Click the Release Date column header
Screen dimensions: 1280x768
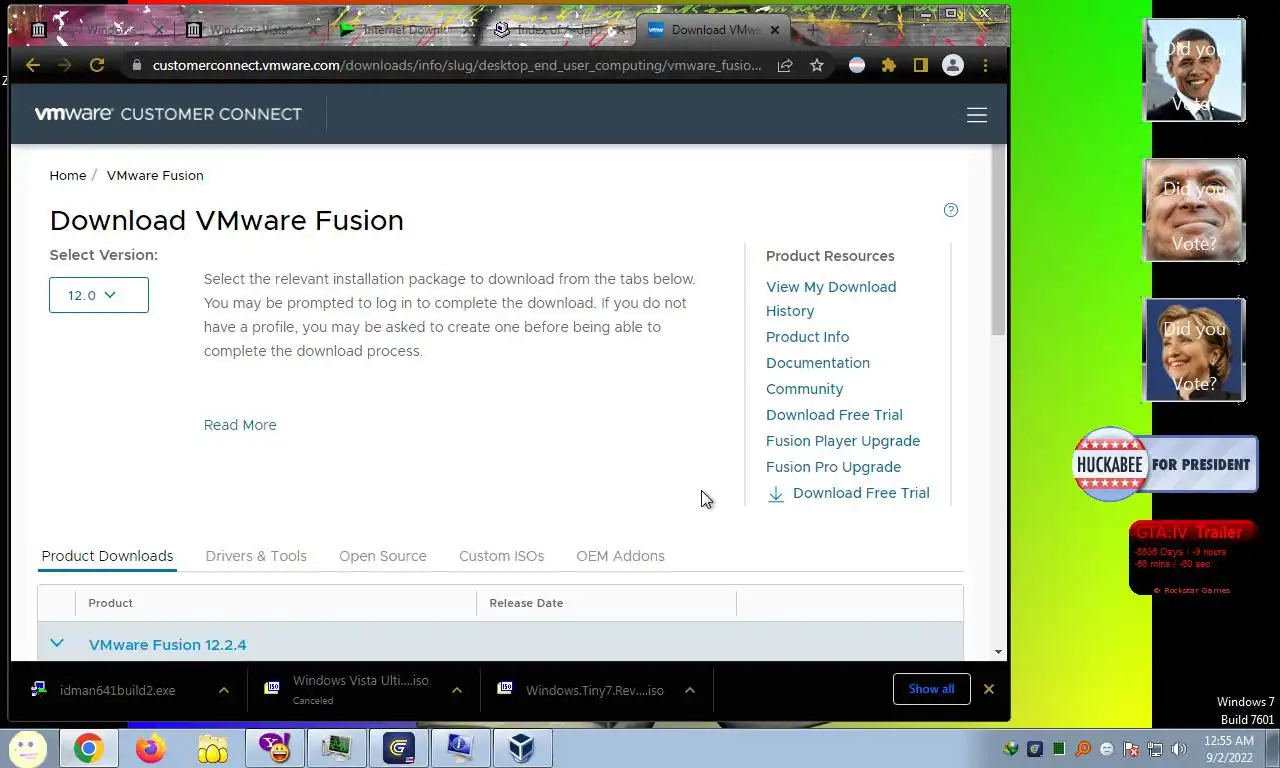tap(526, 603)
